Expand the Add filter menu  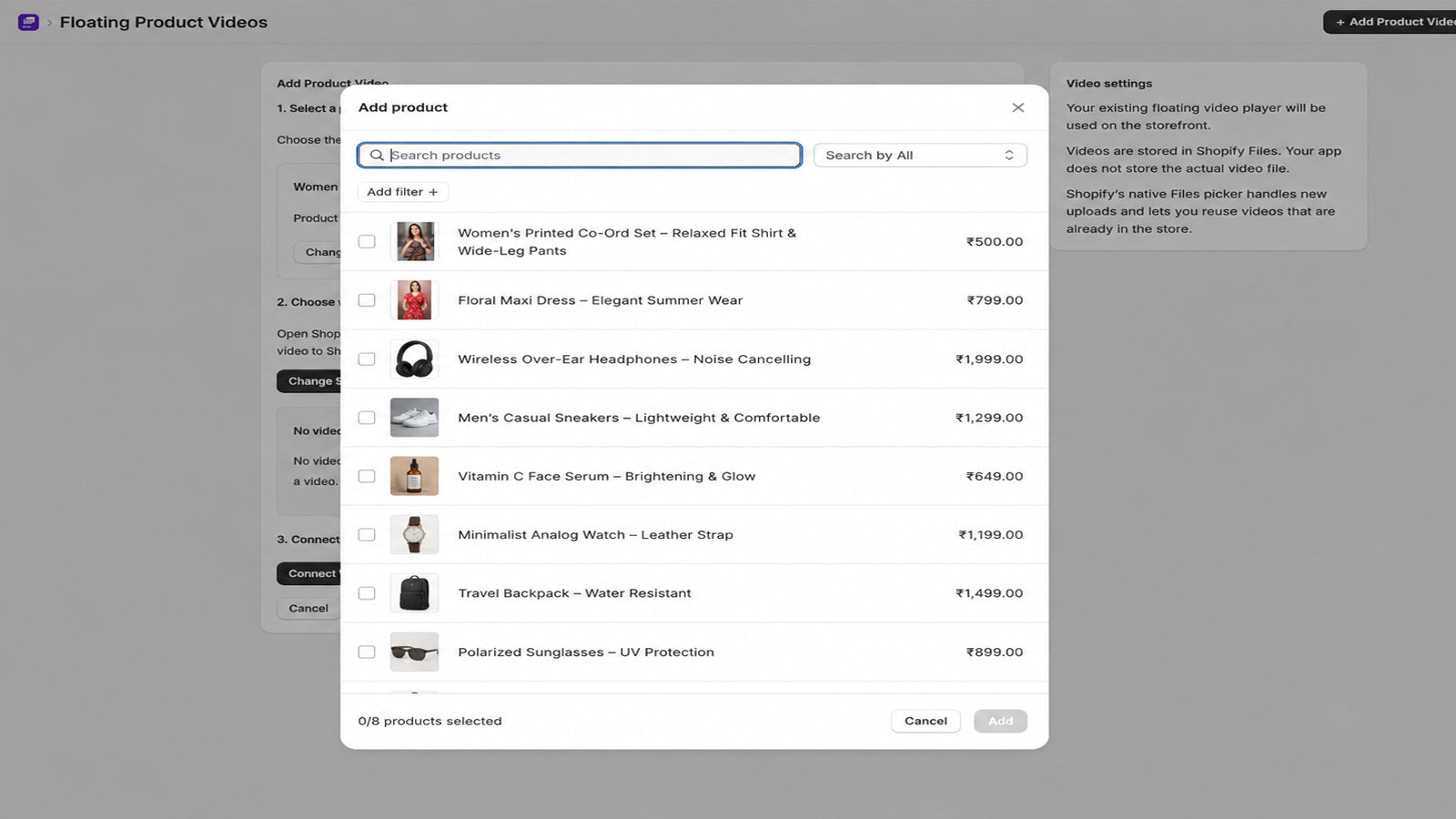coord(402,192)
